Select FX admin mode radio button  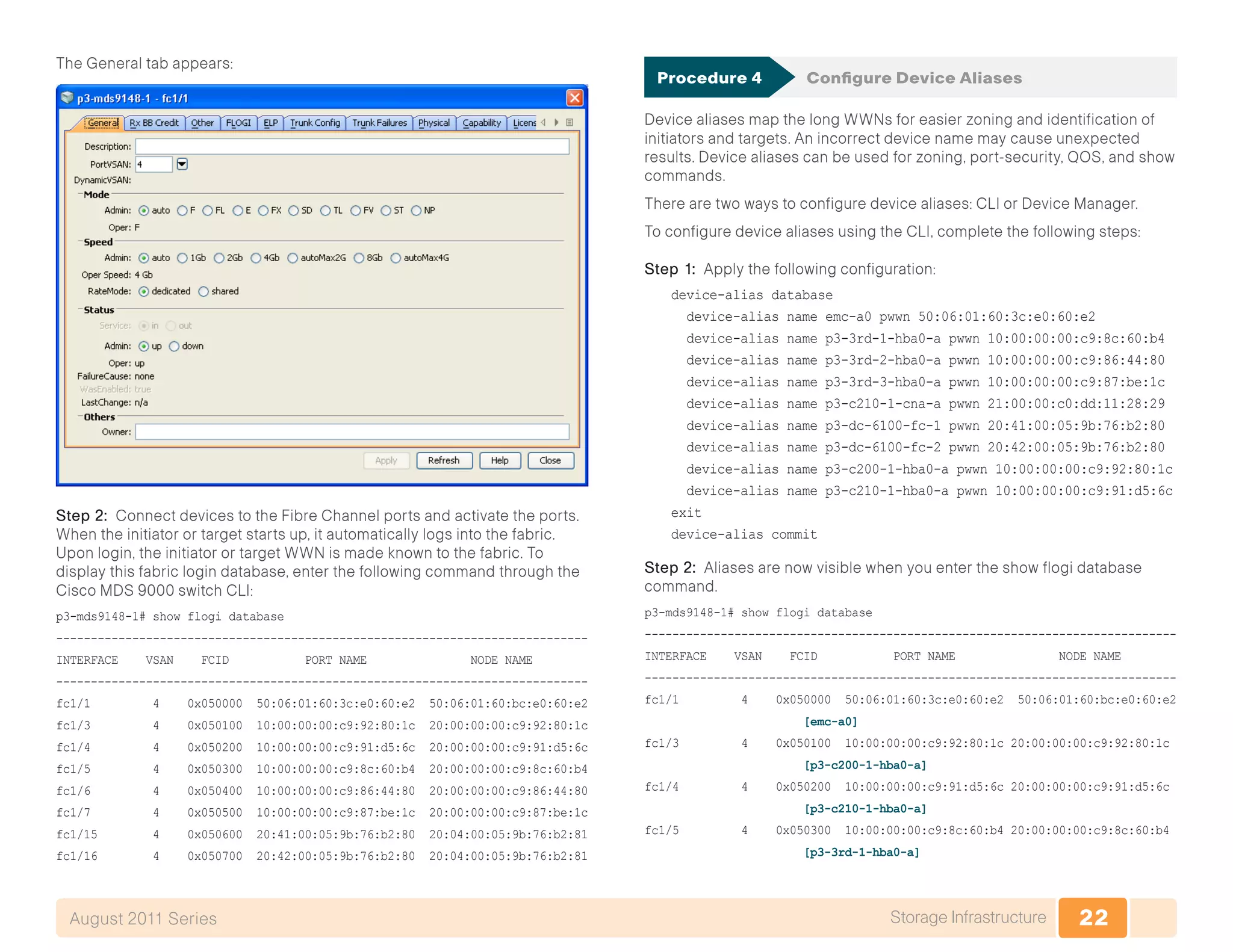coord(263,211)
